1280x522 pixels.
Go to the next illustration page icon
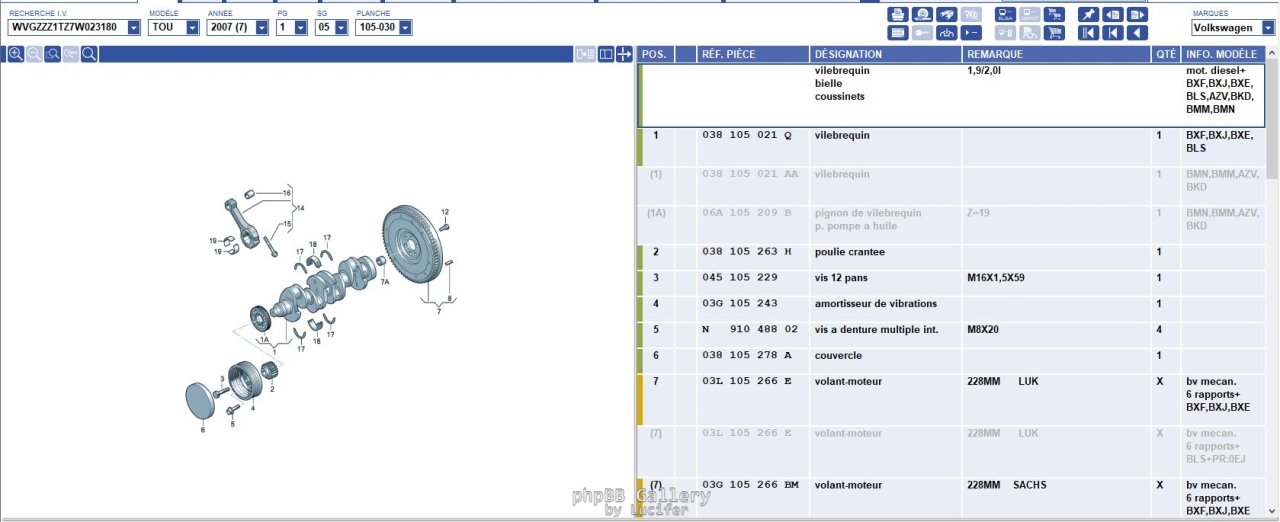(x=1137, y=15)
